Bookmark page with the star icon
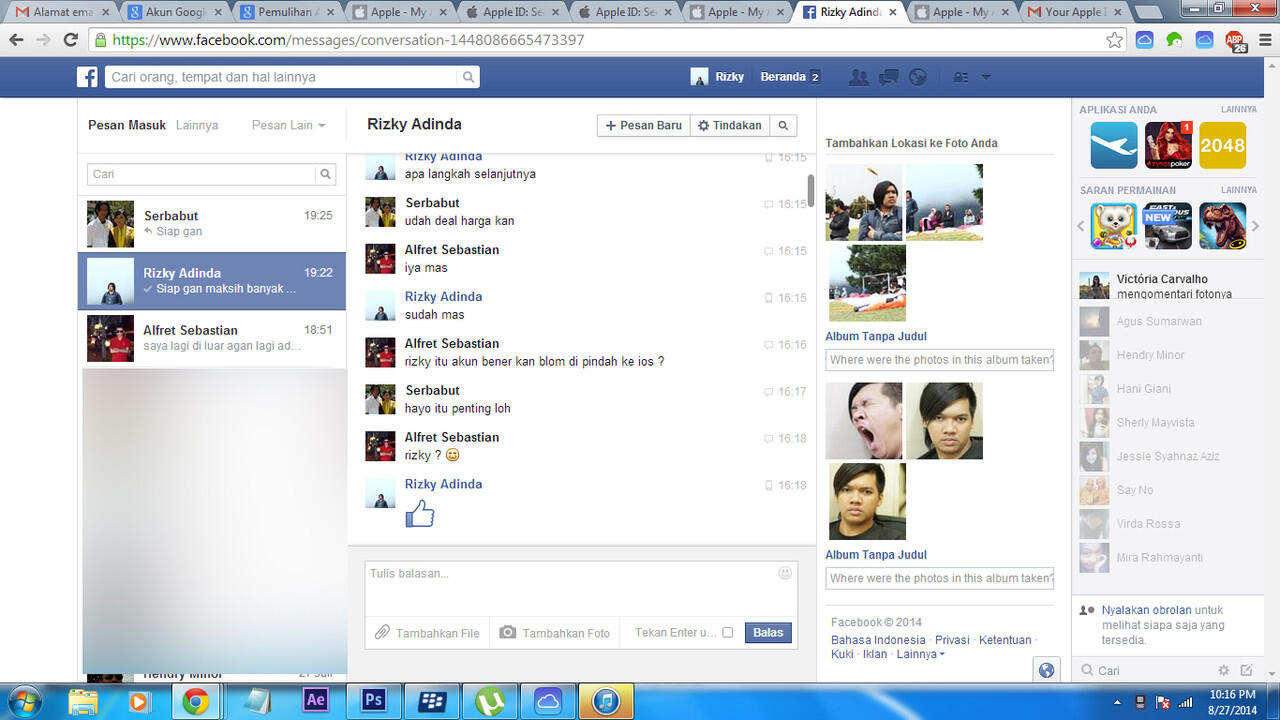 1114,40
